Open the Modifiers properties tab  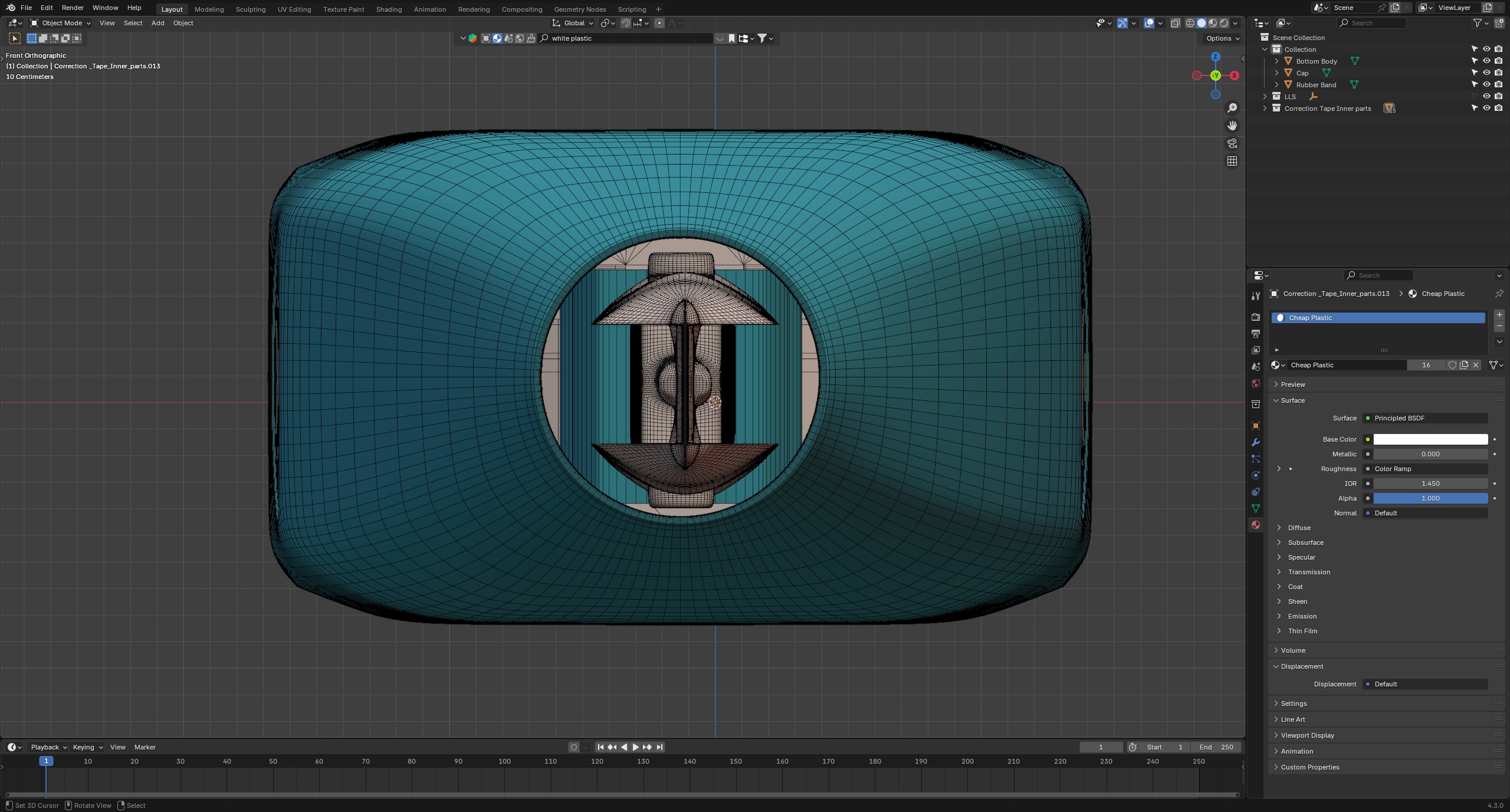pyautogui.click(x=1256, y=442)
